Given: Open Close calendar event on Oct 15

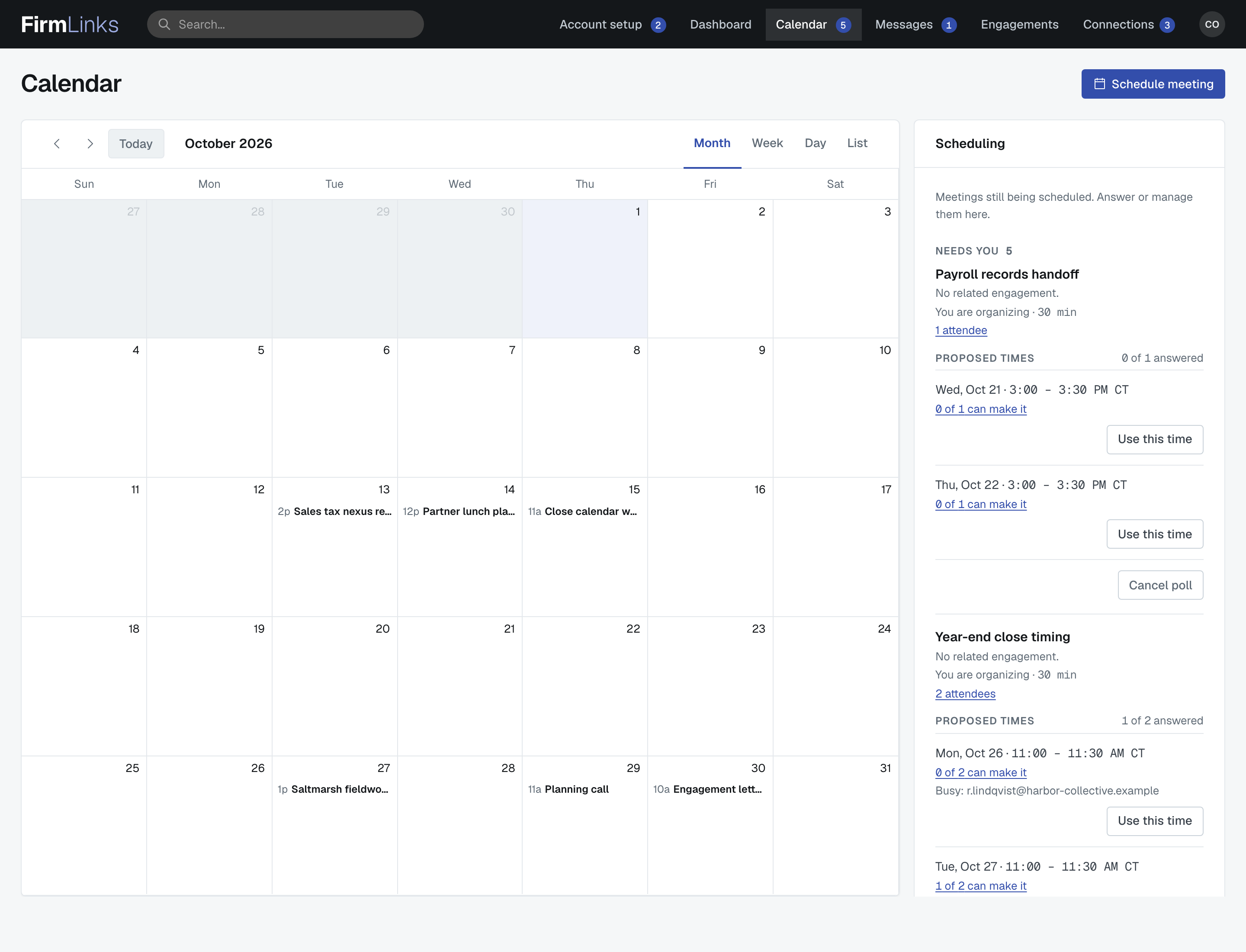Looking at the screenshot, I should tap(584, 511).
